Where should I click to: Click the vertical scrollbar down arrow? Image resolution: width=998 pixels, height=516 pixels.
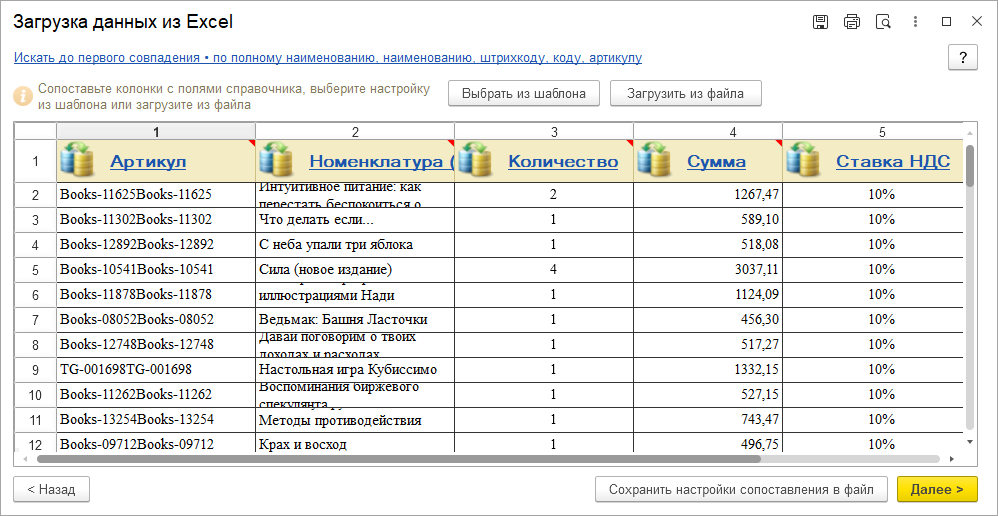point(969,440)
